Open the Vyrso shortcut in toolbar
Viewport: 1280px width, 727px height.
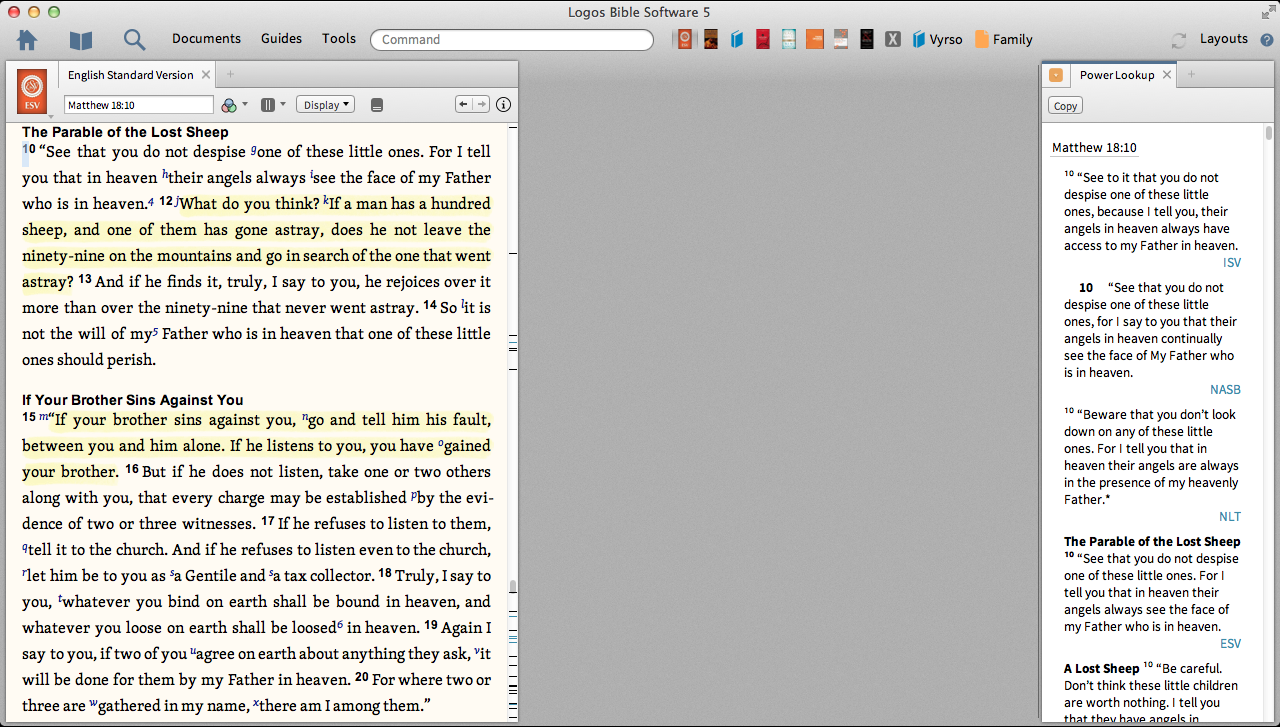[937, 40]
